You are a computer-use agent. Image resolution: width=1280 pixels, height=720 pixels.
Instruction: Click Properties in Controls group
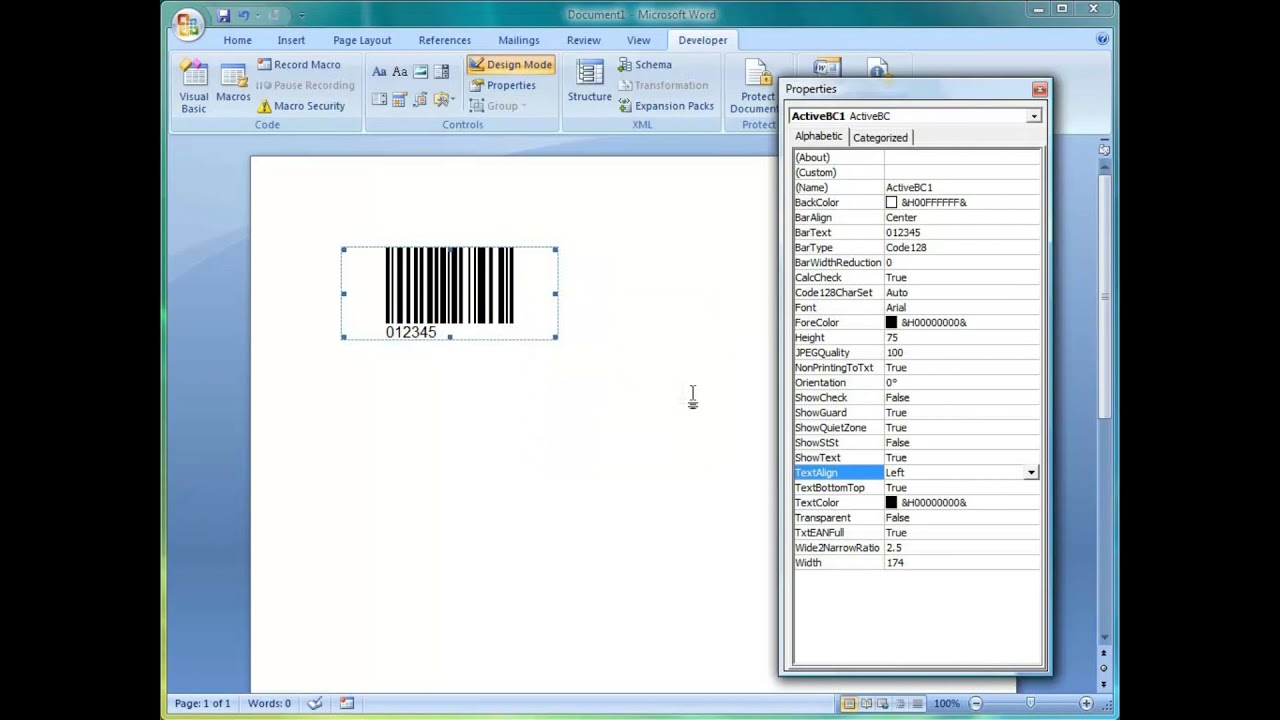click(503, 85)
